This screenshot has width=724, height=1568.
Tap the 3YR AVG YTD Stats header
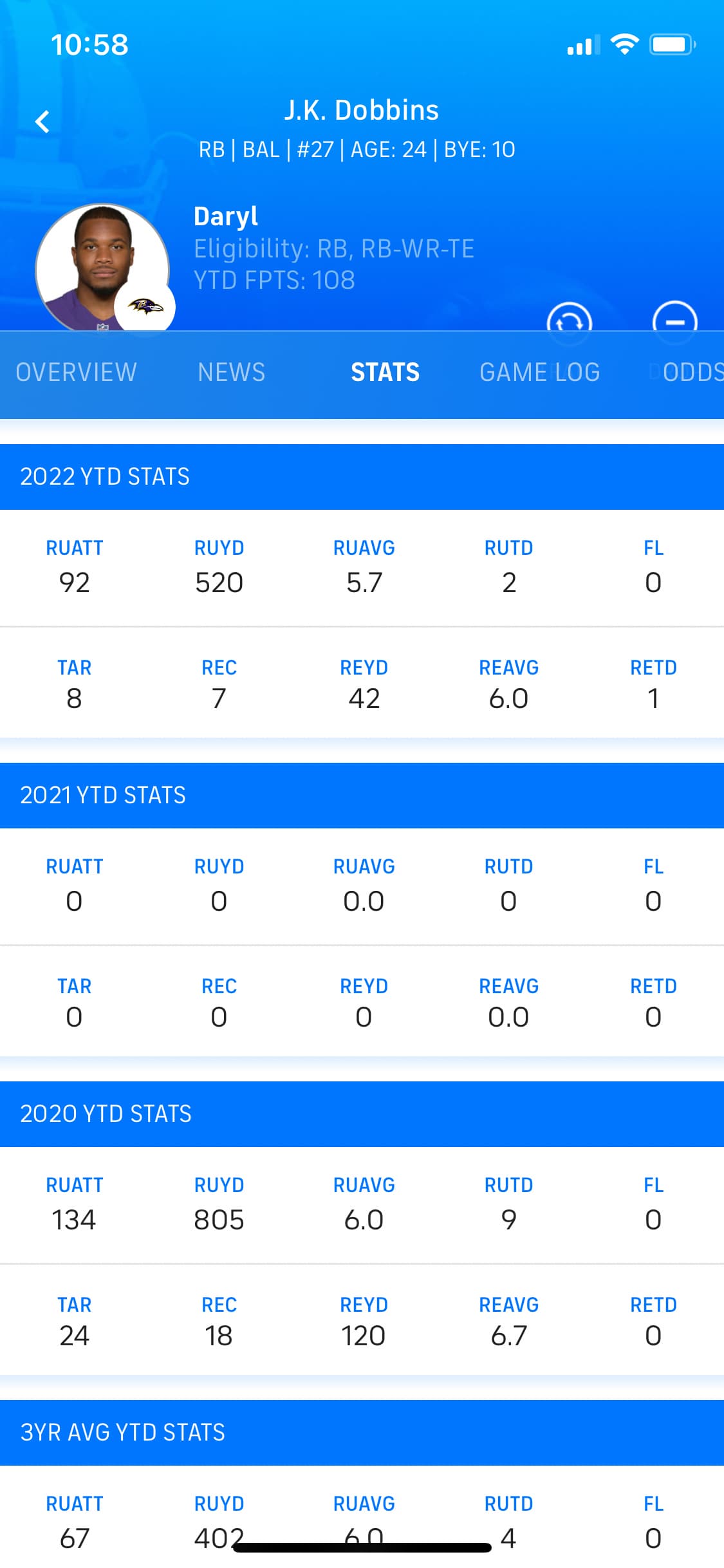tap(122, 1432)
